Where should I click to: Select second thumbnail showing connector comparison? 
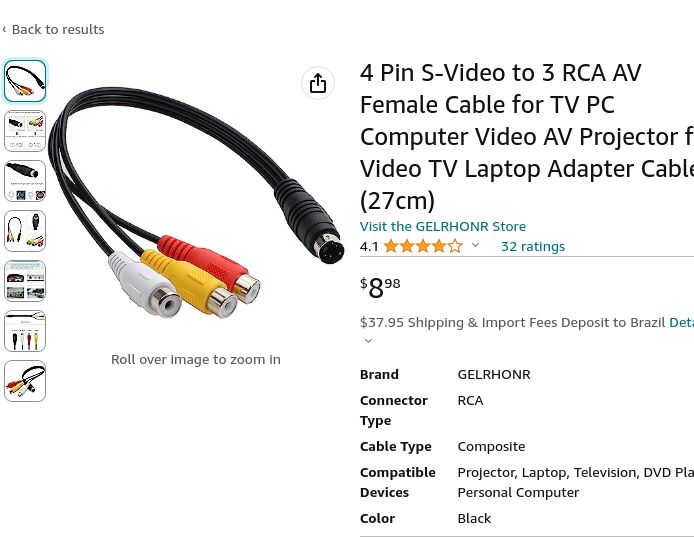[x=25, y=131]
